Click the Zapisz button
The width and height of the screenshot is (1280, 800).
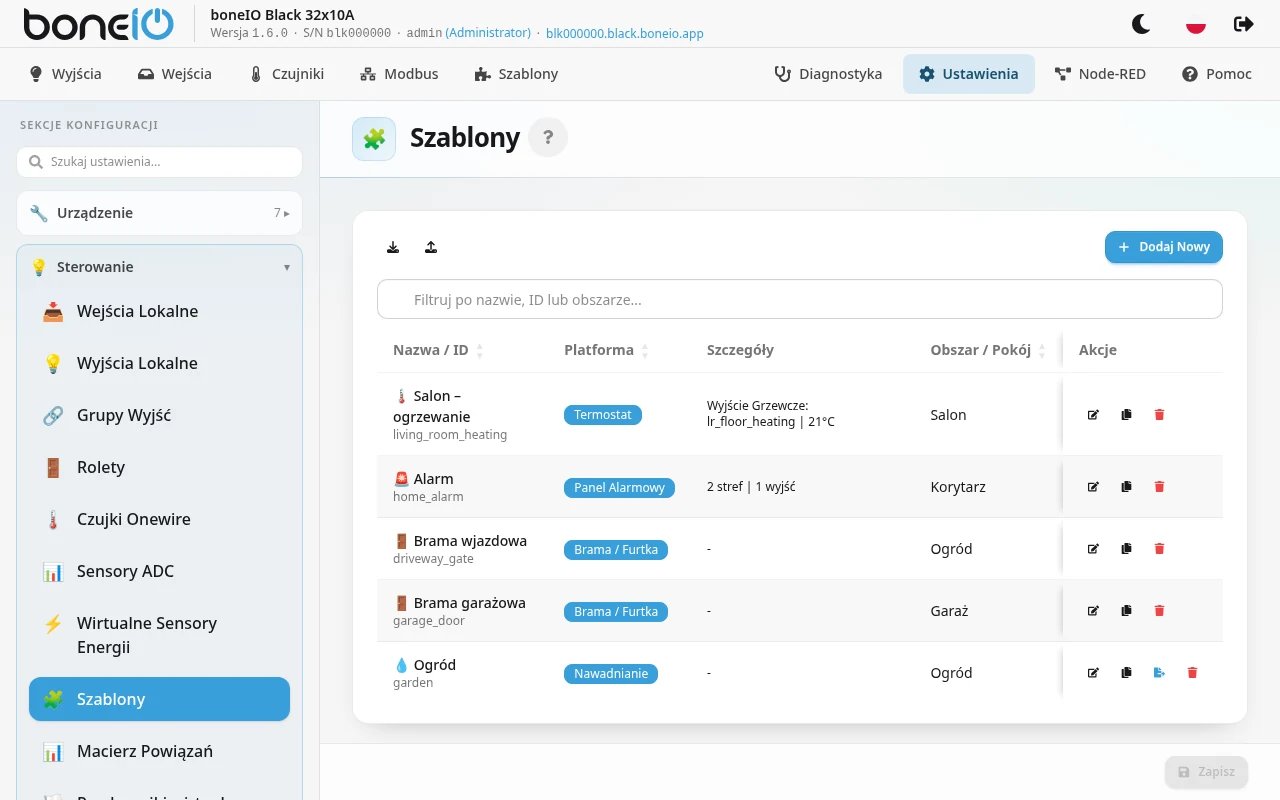[x=1207, y=772]
